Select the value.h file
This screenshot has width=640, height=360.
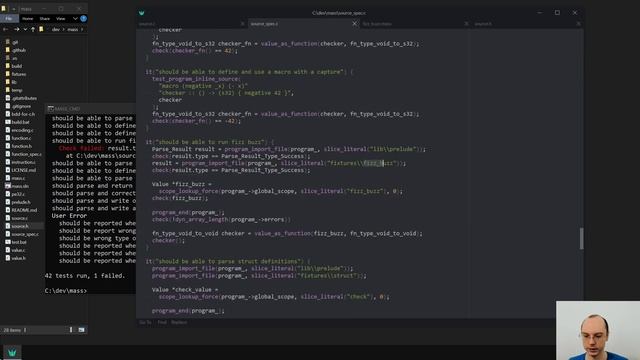coord(18,258)
